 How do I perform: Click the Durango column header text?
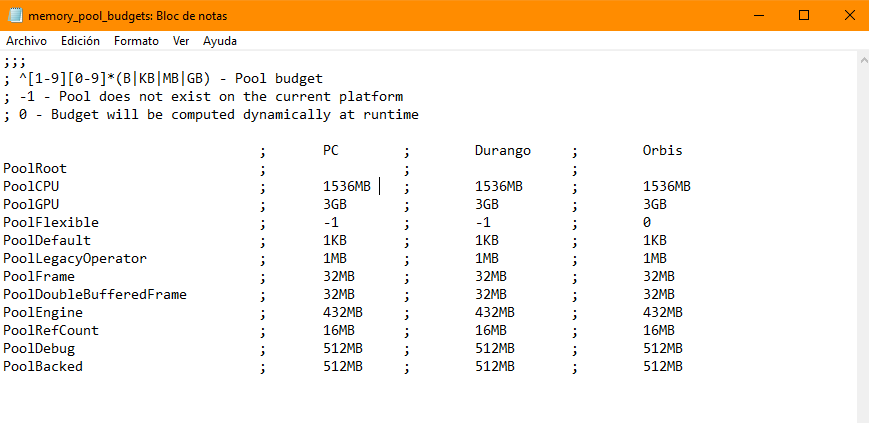pyautogui.click(x=503, y=150)
